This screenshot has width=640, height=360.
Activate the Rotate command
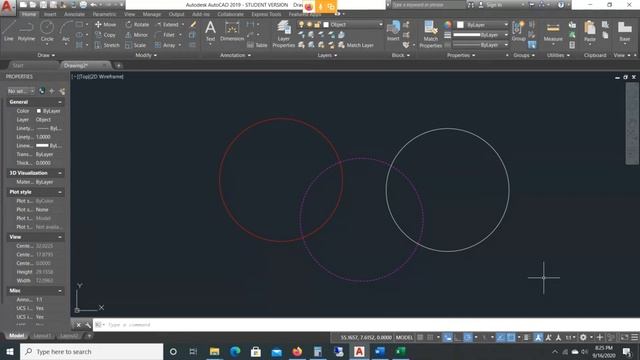point(137,24)
